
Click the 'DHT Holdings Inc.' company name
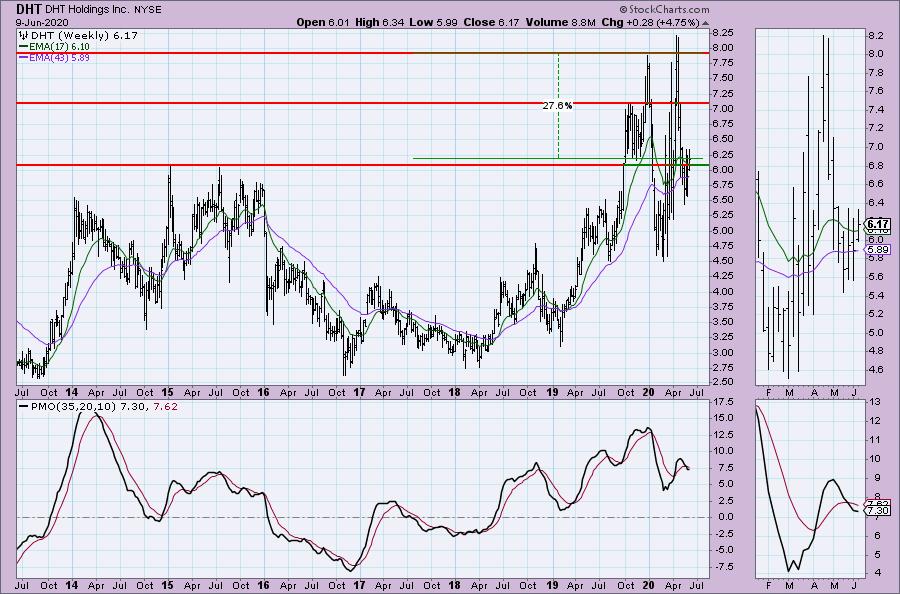point(88,10)
